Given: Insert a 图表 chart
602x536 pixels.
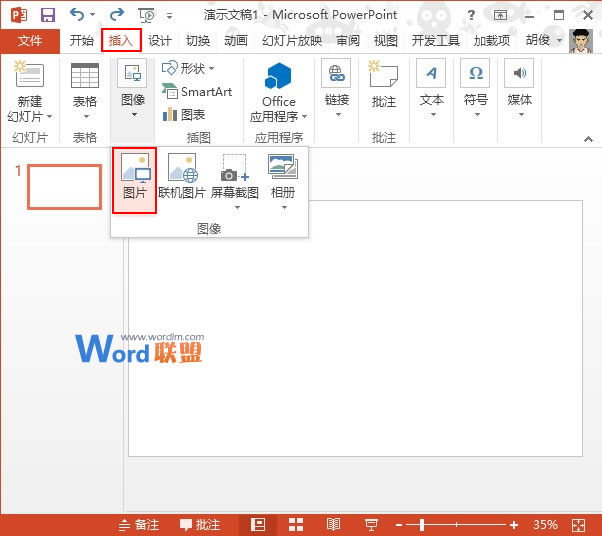Looking at the screenshot, I should coord(184,114).
